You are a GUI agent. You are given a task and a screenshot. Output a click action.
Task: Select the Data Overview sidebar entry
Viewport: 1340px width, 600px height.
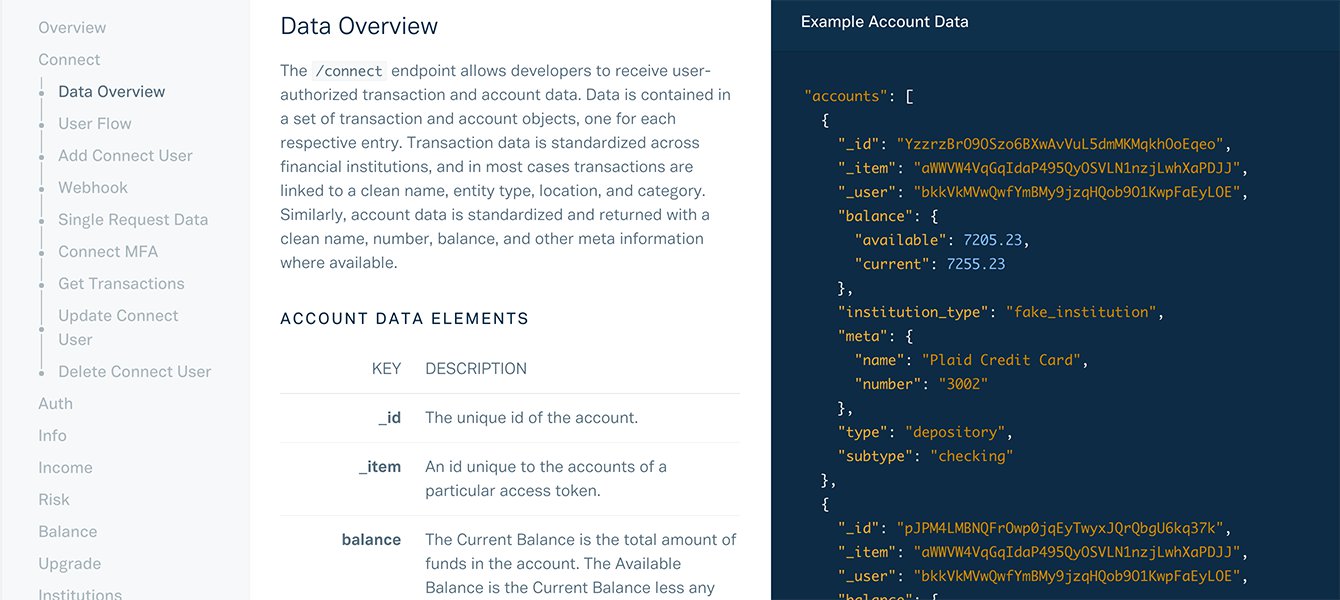pyautogui.click(x=111, y=91)
